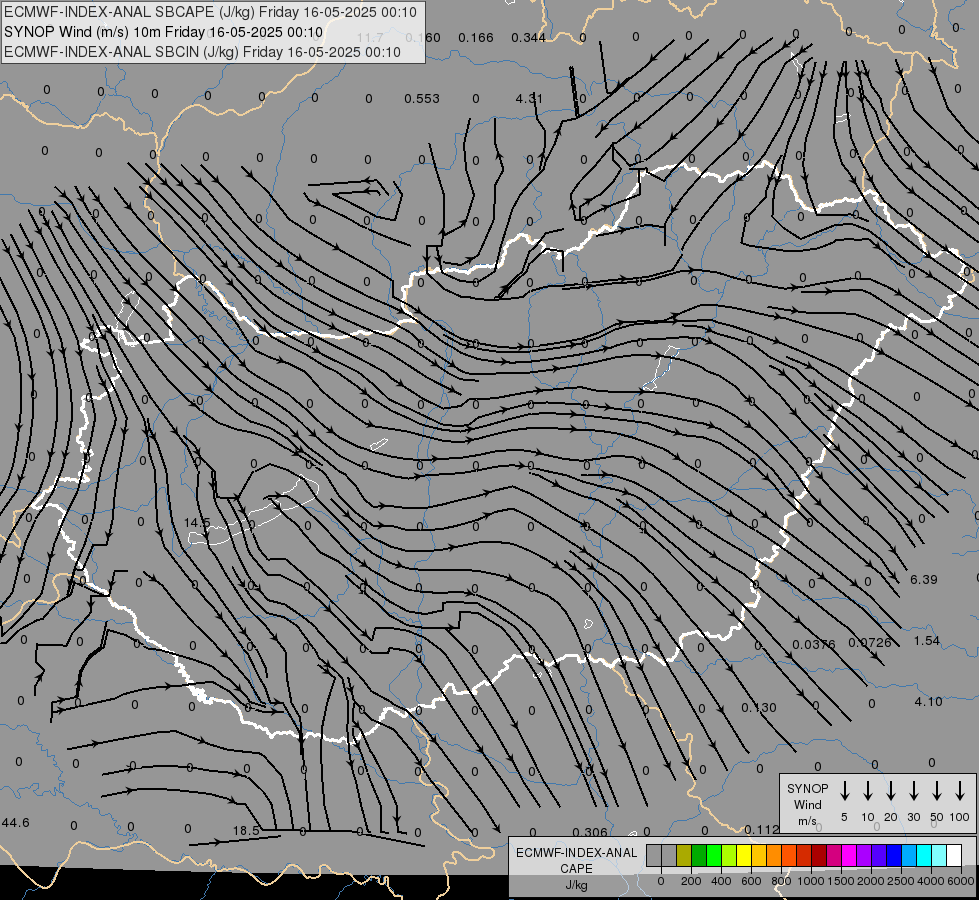Click the 1500 tick label on CAPE scale
Image resolution: width=979 pixels, height=900 pixels.
[x=841, y=881]
